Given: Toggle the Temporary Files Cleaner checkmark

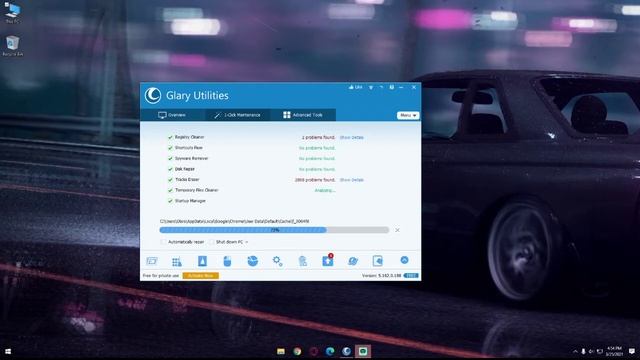Looking at the screenshot, I should click(x=170, y=191).
